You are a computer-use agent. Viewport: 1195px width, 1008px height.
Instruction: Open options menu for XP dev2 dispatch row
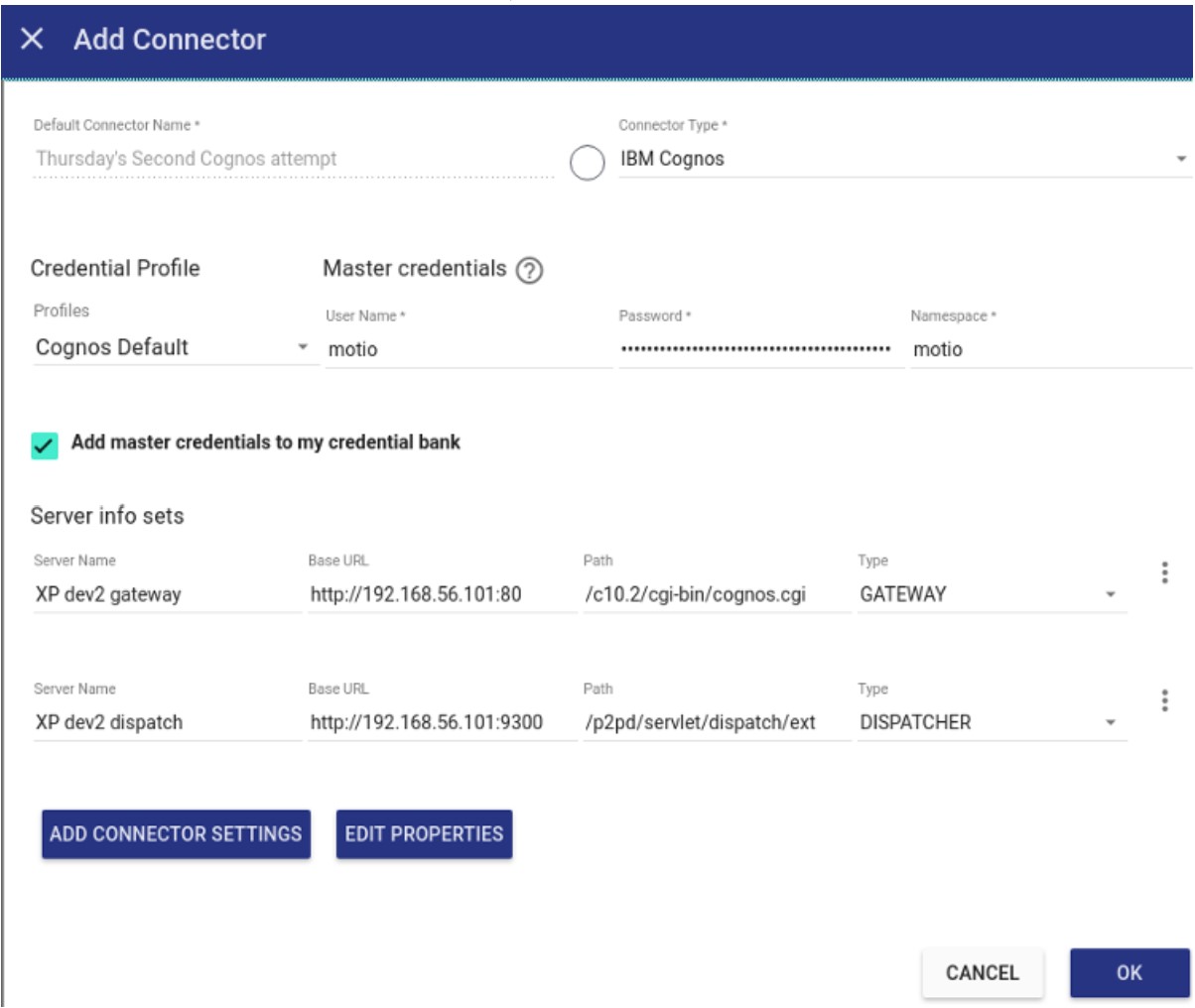coord(1164,700)
